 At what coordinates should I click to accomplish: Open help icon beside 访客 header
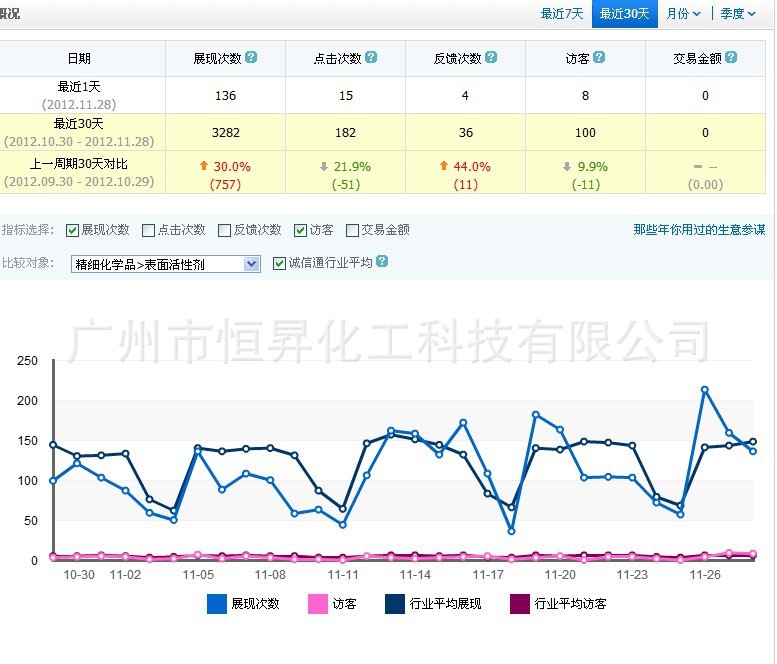click(599, 57)
